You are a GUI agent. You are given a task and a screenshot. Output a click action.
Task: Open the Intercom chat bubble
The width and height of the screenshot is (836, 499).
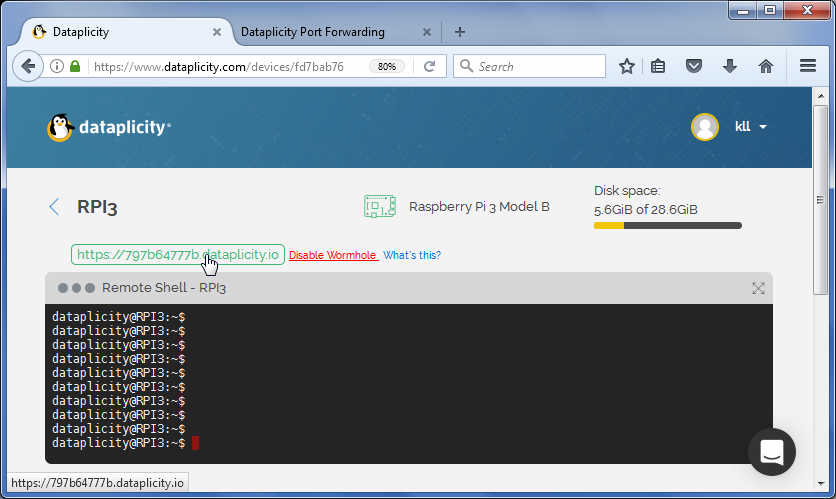coord(771,452)
